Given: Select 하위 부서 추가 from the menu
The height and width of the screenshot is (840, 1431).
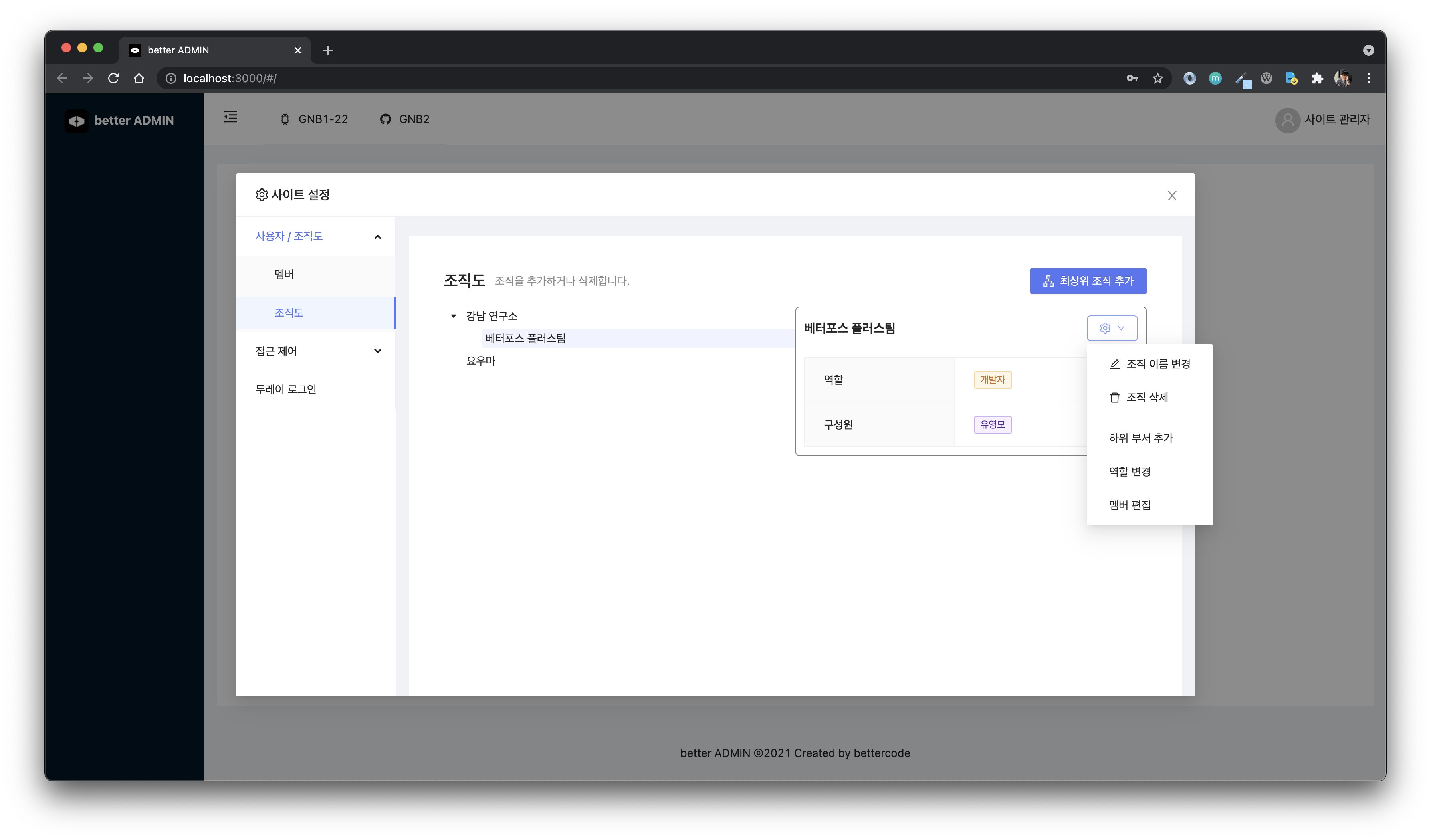Looking at the screenshot, I should click(1141, 438).
